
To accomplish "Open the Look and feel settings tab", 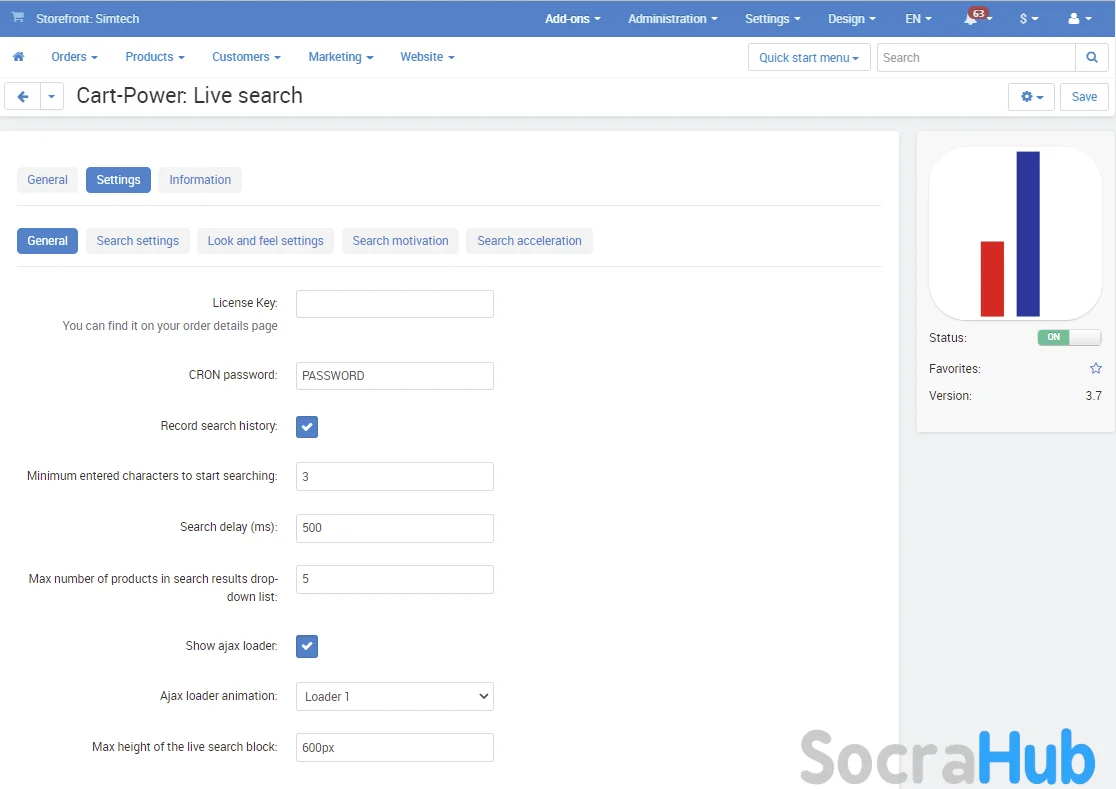I will pos(265,241).
